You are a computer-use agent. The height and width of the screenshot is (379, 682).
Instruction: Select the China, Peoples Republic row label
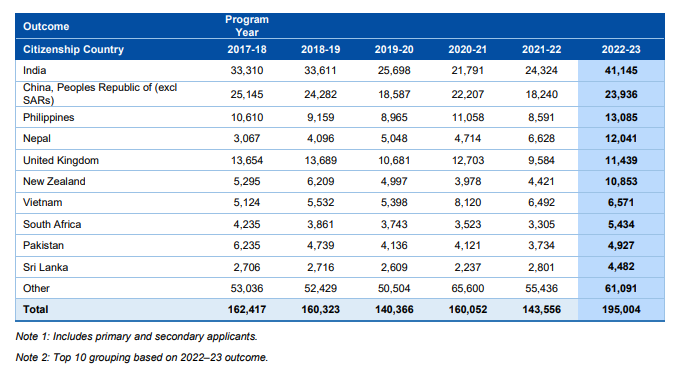100,94
